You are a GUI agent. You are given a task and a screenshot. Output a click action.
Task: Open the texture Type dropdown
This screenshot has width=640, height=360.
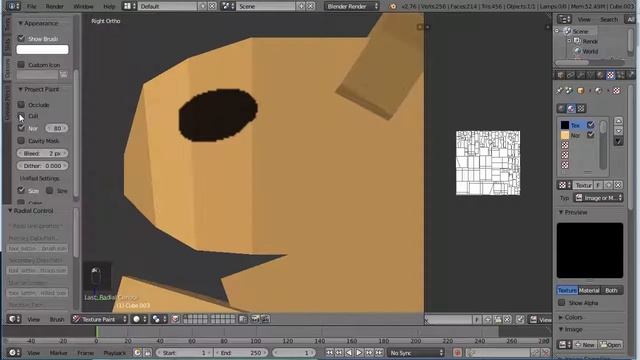(x=598, y=198)
